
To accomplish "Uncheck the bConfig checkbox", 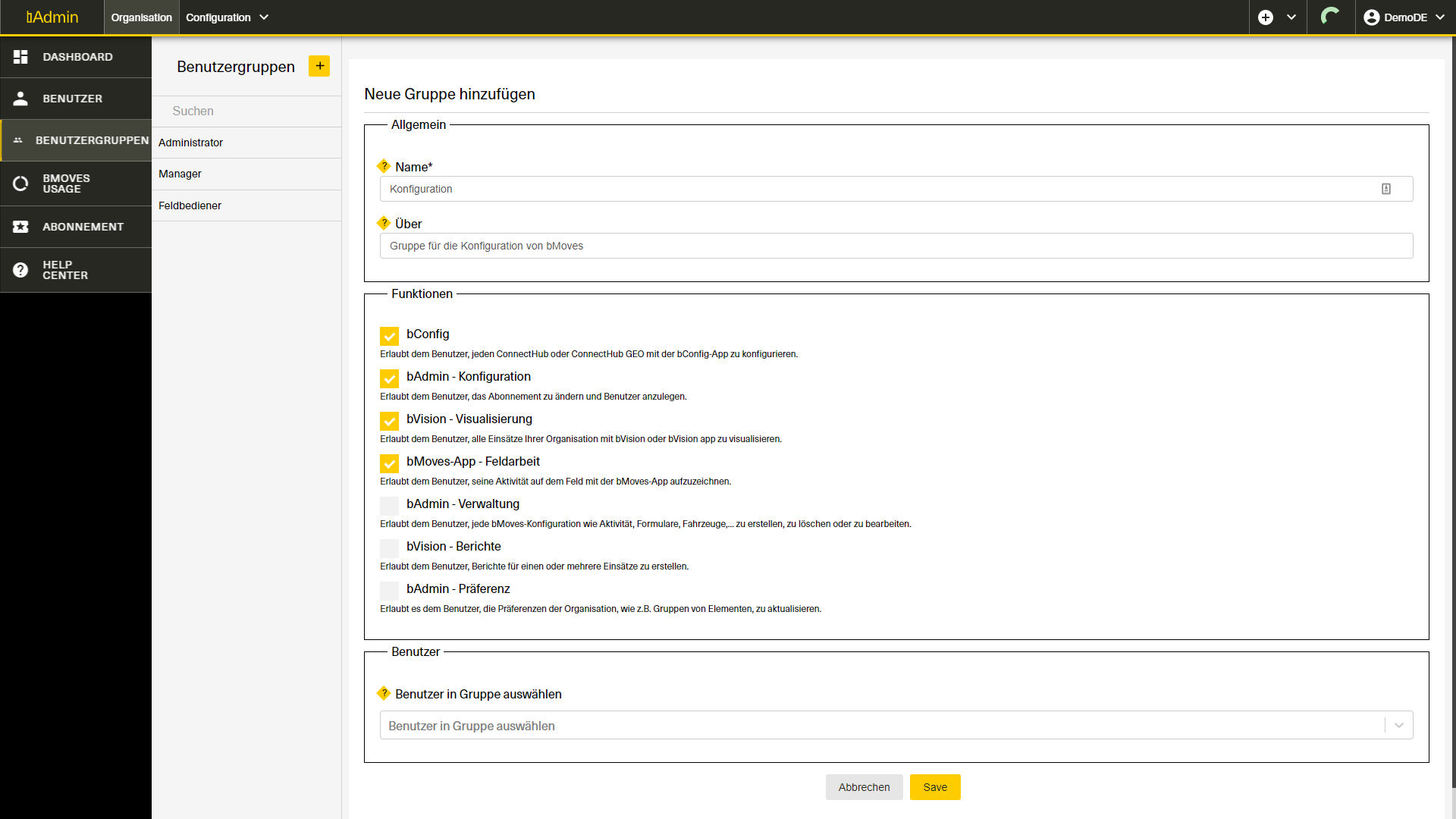I will click(x=389, y=335).
